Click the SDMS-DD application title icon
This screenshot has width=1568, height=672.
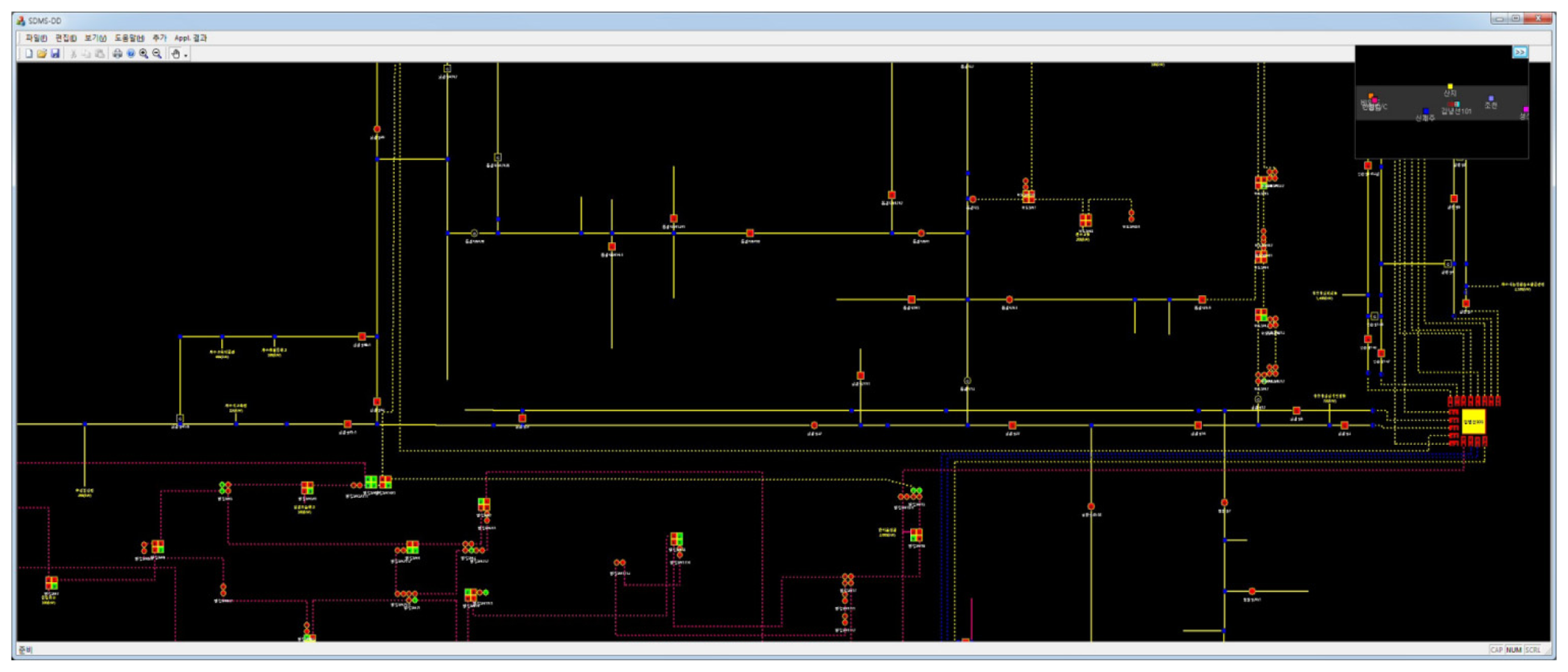[21, 21]
